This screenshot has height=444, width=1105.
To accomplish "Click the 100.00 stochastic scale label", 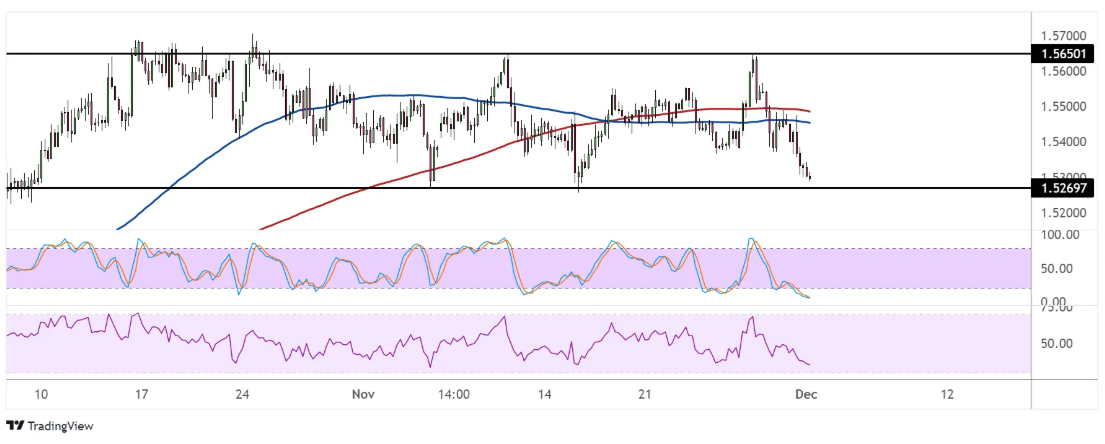I will [x=1060, y=235].
